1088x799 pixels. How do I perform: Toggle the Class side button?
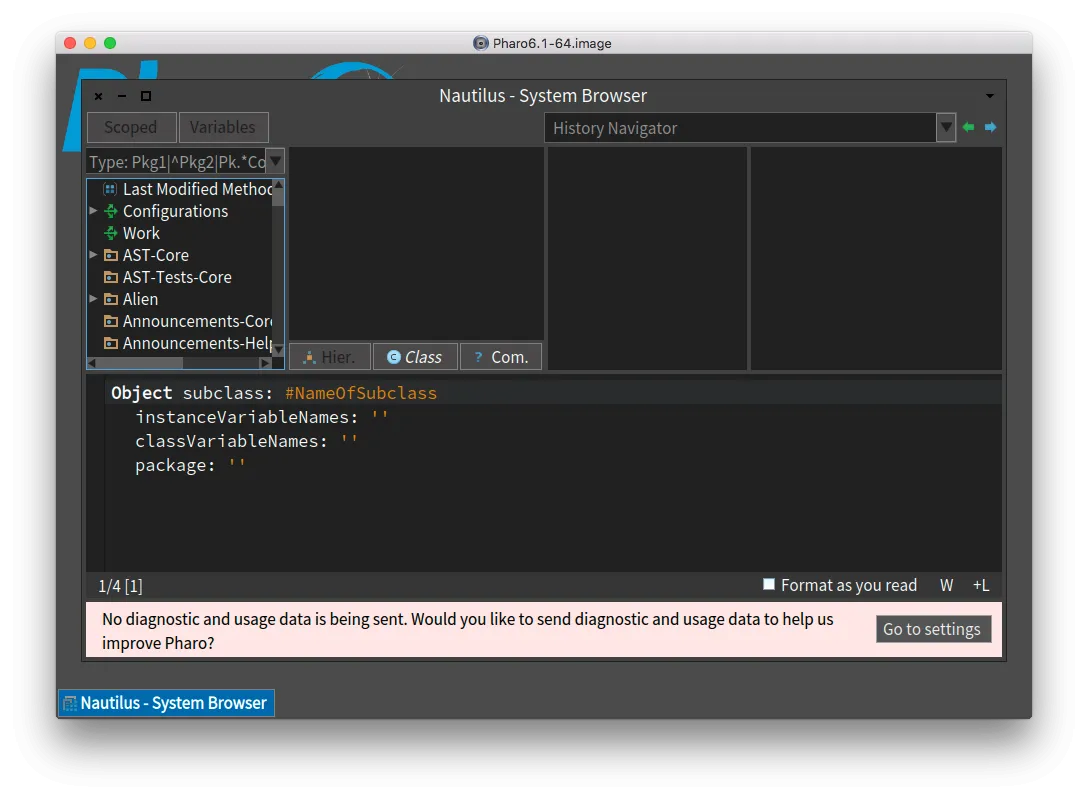[x=415, y=357]
